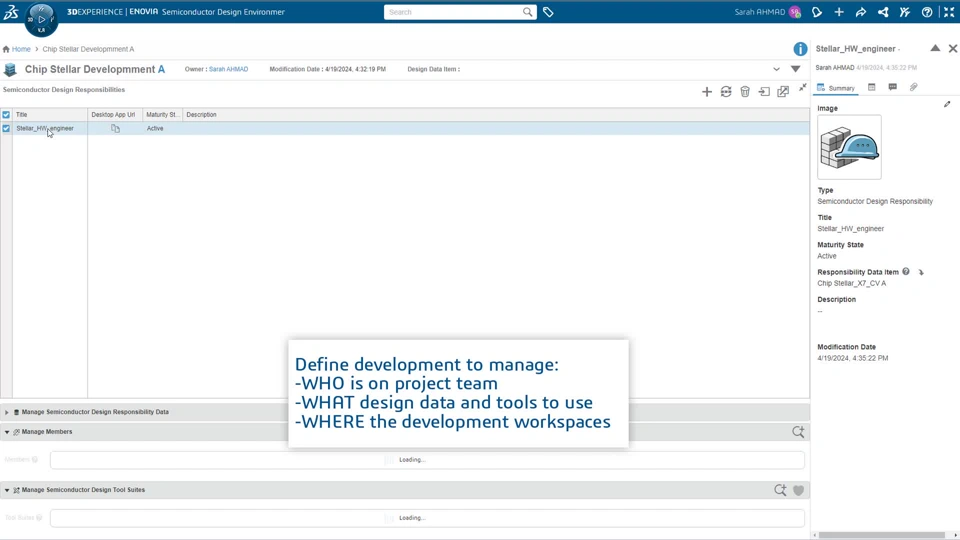Expand Manage Semiconductor Design Responsibility Data section
Viewport: 960px width, 540px height.
point(7,413)
